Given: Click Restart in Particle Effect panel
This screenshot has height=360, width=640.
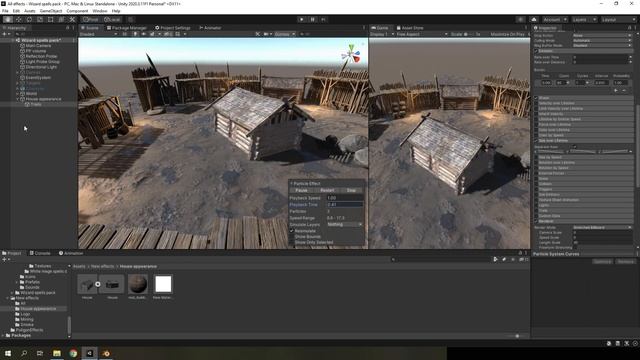Looking at the screenshot, I should click(x=327, y=190).
